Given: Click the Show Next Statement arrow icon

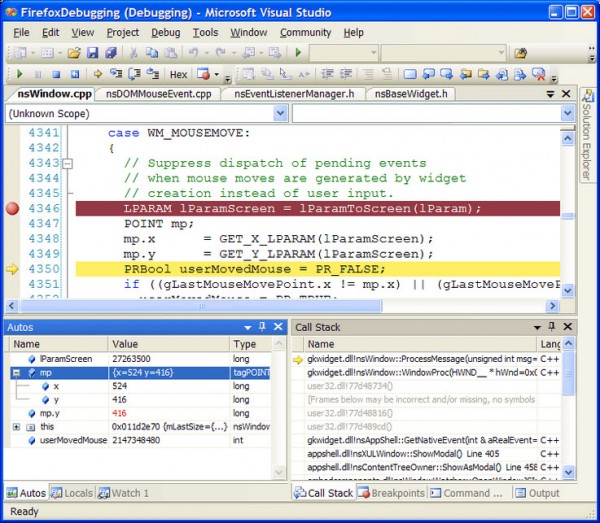Looking at the screenshot, I should 98,74.
